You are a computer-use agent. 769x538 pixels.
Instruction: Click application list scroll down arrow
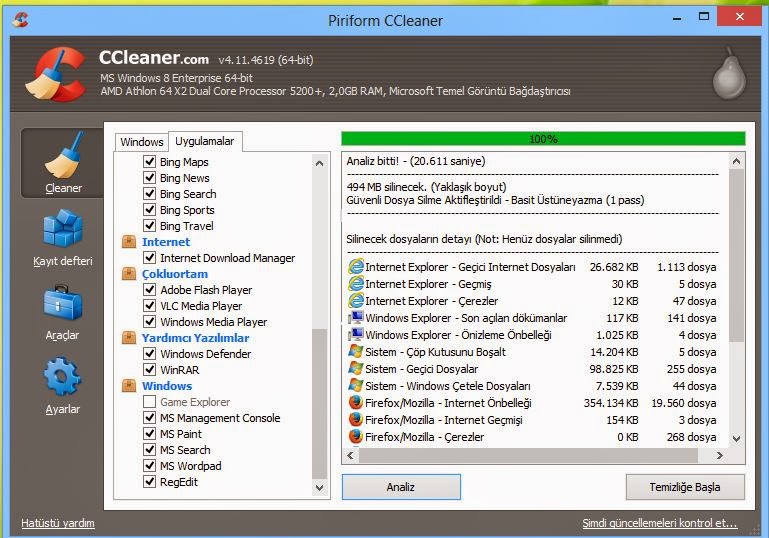pyautogui.click(x=319, y=487)
